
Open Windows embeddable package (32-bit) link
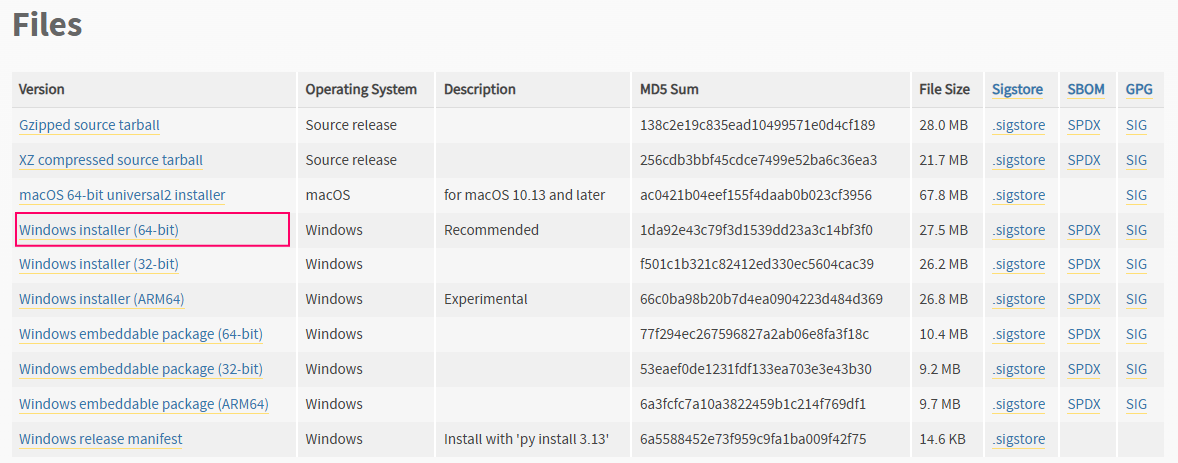point(141,369)
